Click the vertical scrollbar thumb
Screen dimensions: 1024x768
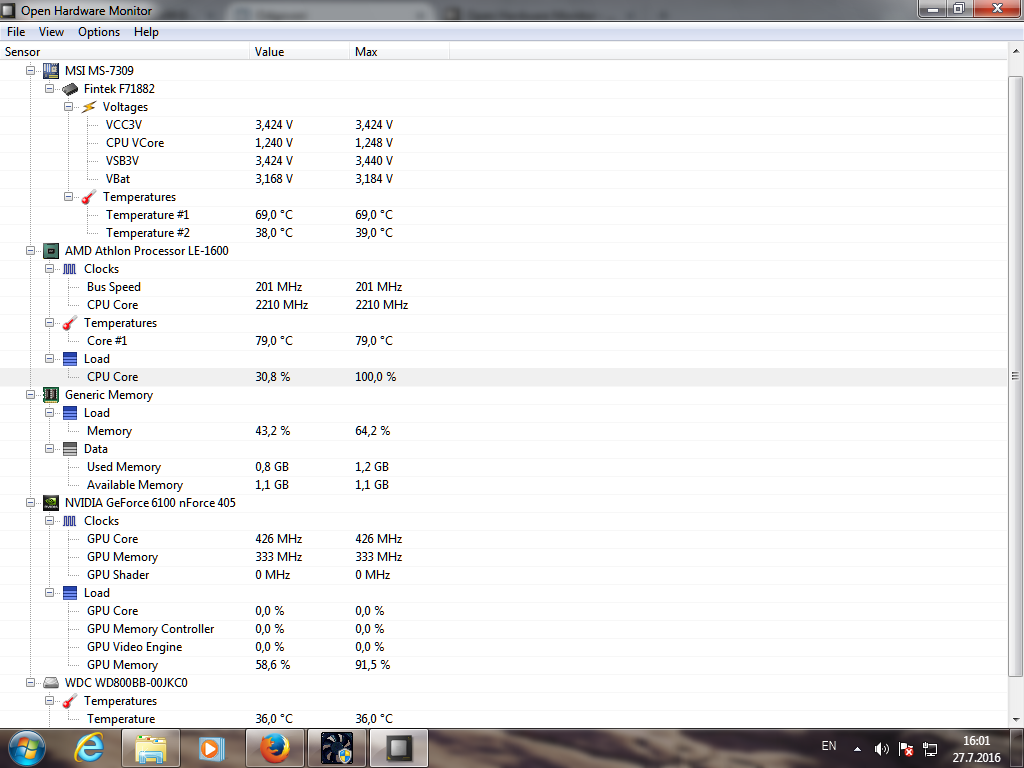(x=1016, y=376)
